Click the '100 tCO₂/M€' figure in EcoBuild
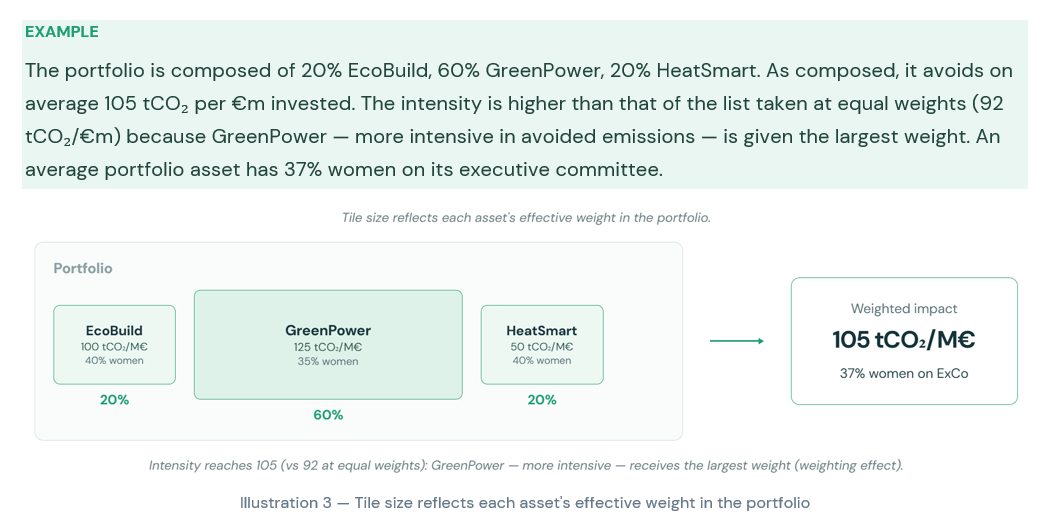 (x=114, y=346)
